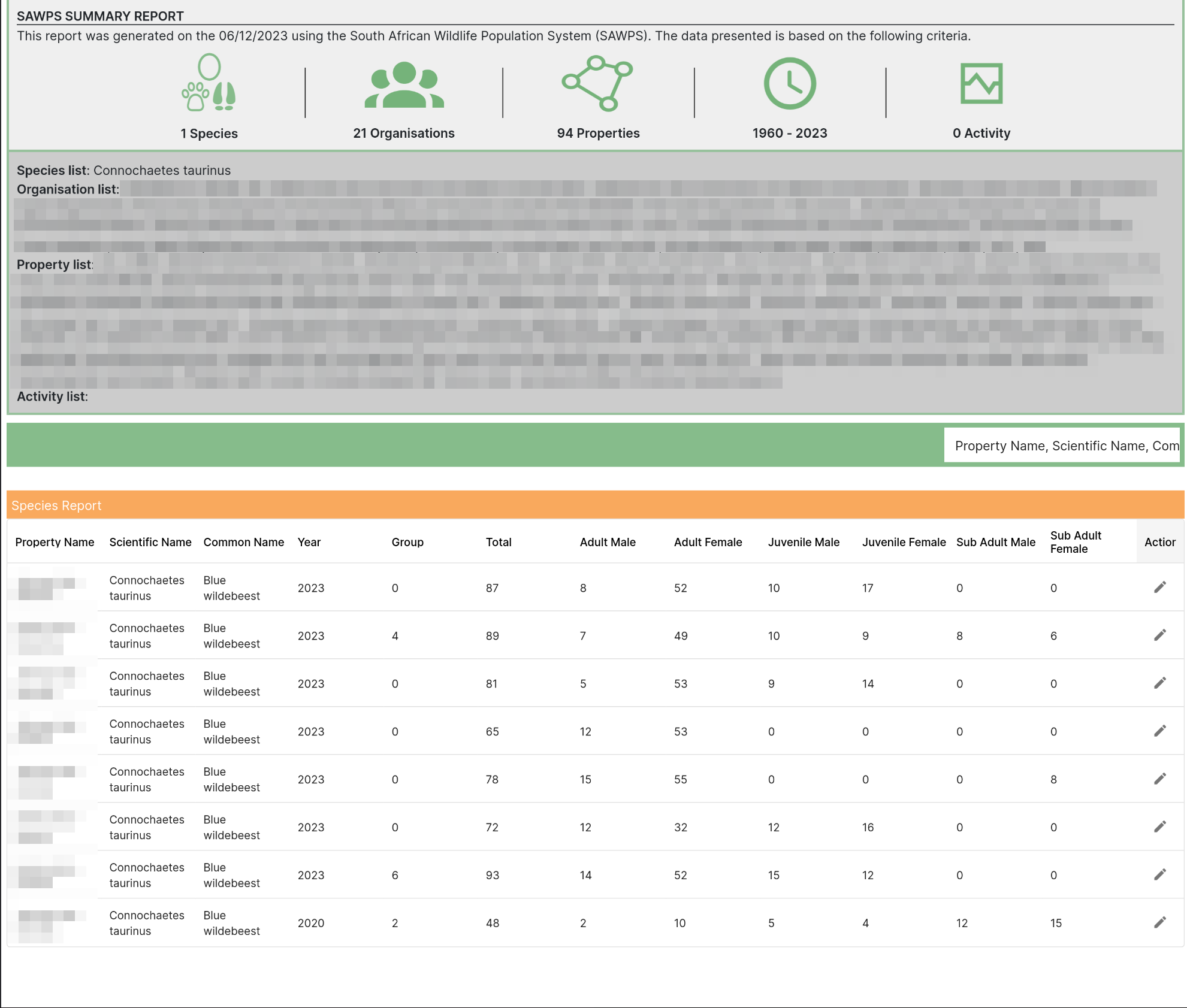This screenshot has height=1008, width=1187.
Task: Click the total value 93
Action: pos(493,875)
